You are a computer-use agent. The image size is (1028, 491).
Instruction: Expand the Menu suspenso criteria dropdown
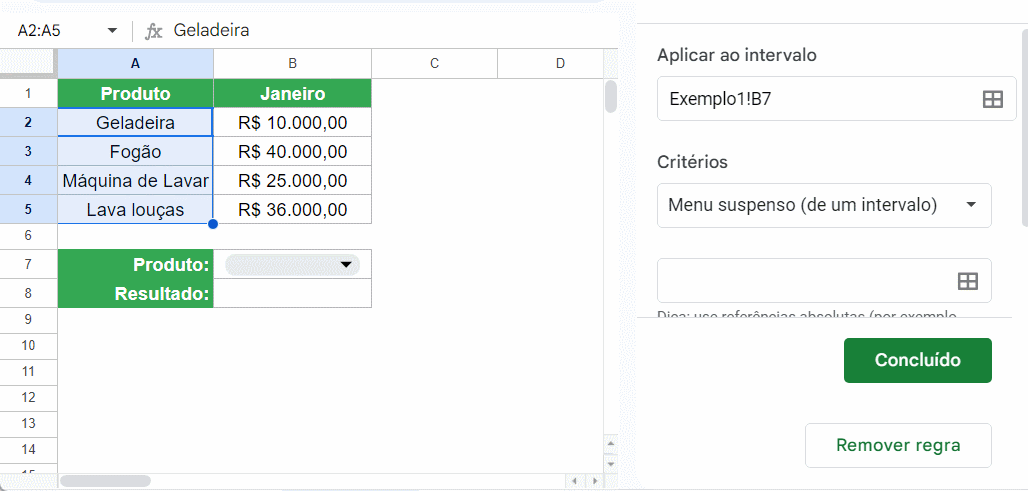pos(970,205)
